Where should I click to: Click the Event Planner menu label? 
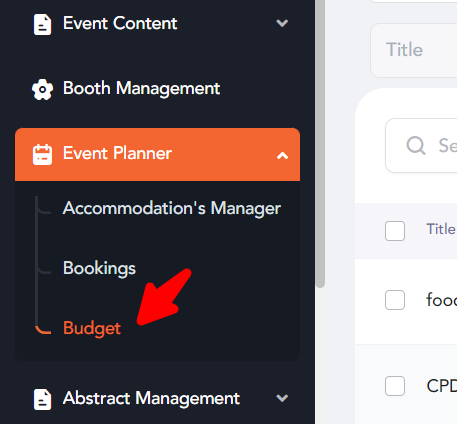click(x=117, y=153)
